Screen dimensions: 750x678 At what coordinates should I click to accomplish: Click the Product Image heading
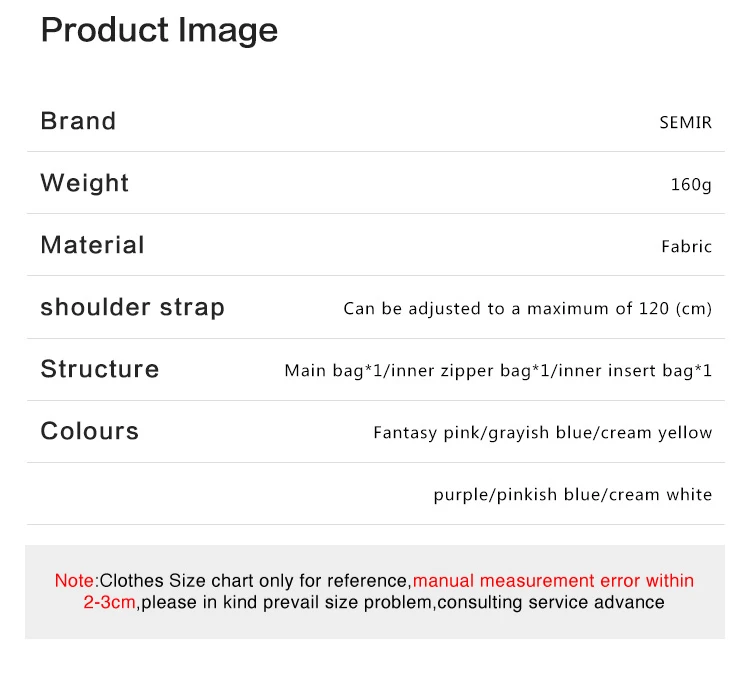click(x=159, y=31)
